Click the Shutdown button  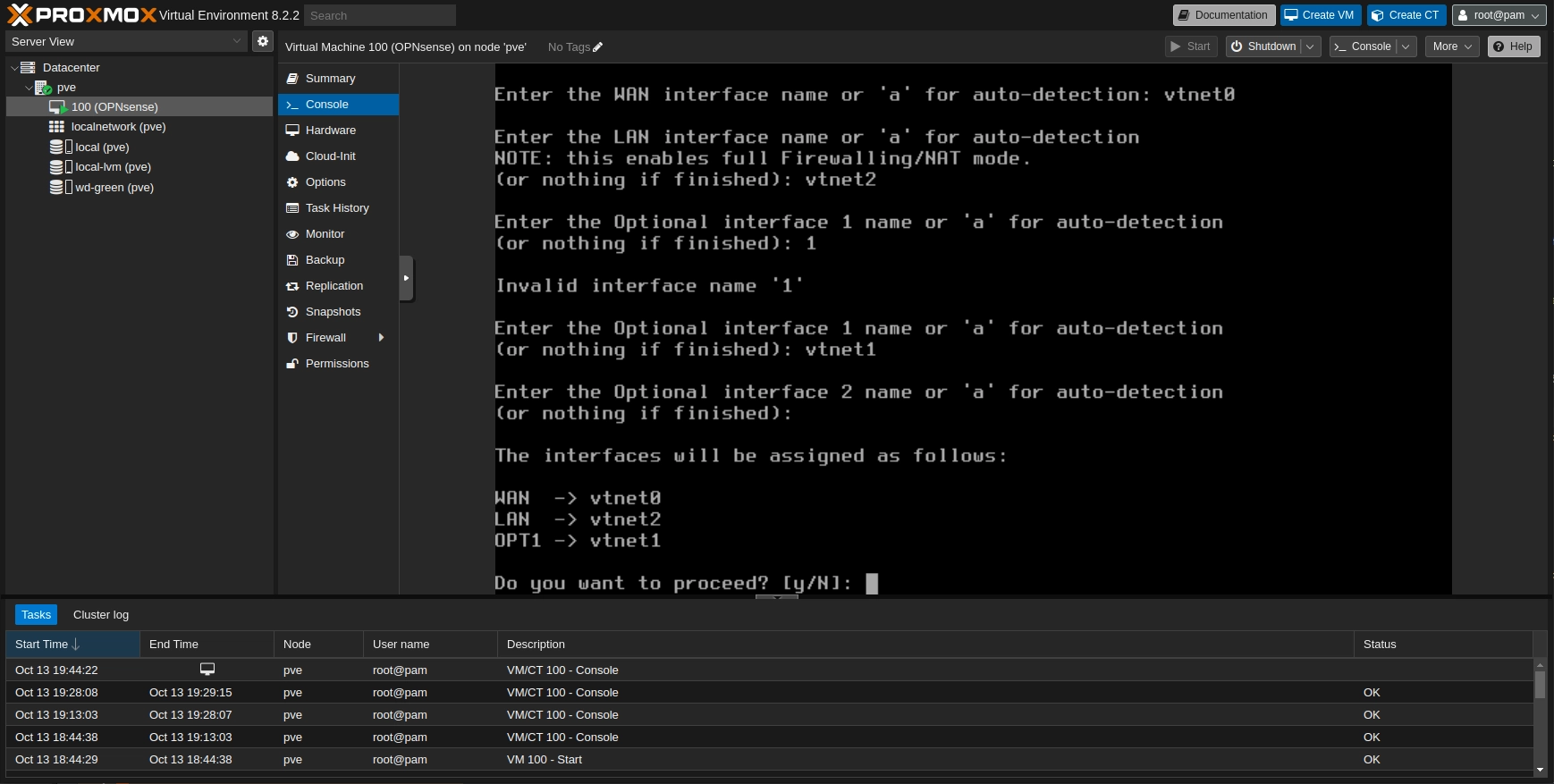[1263, 46]
